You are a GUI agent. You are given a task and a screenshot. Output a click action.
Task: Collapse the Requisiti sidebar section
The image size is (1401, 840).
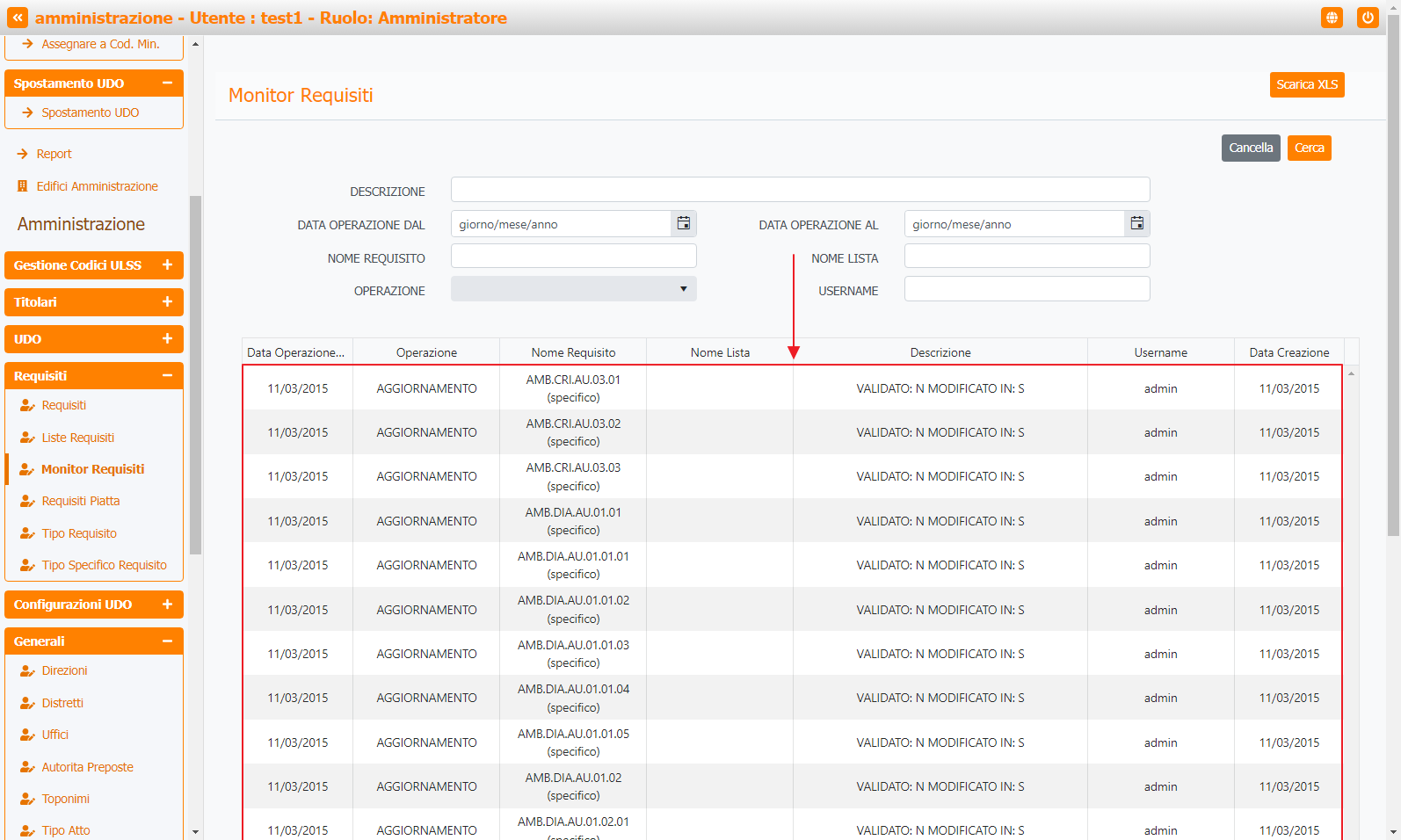167,376
